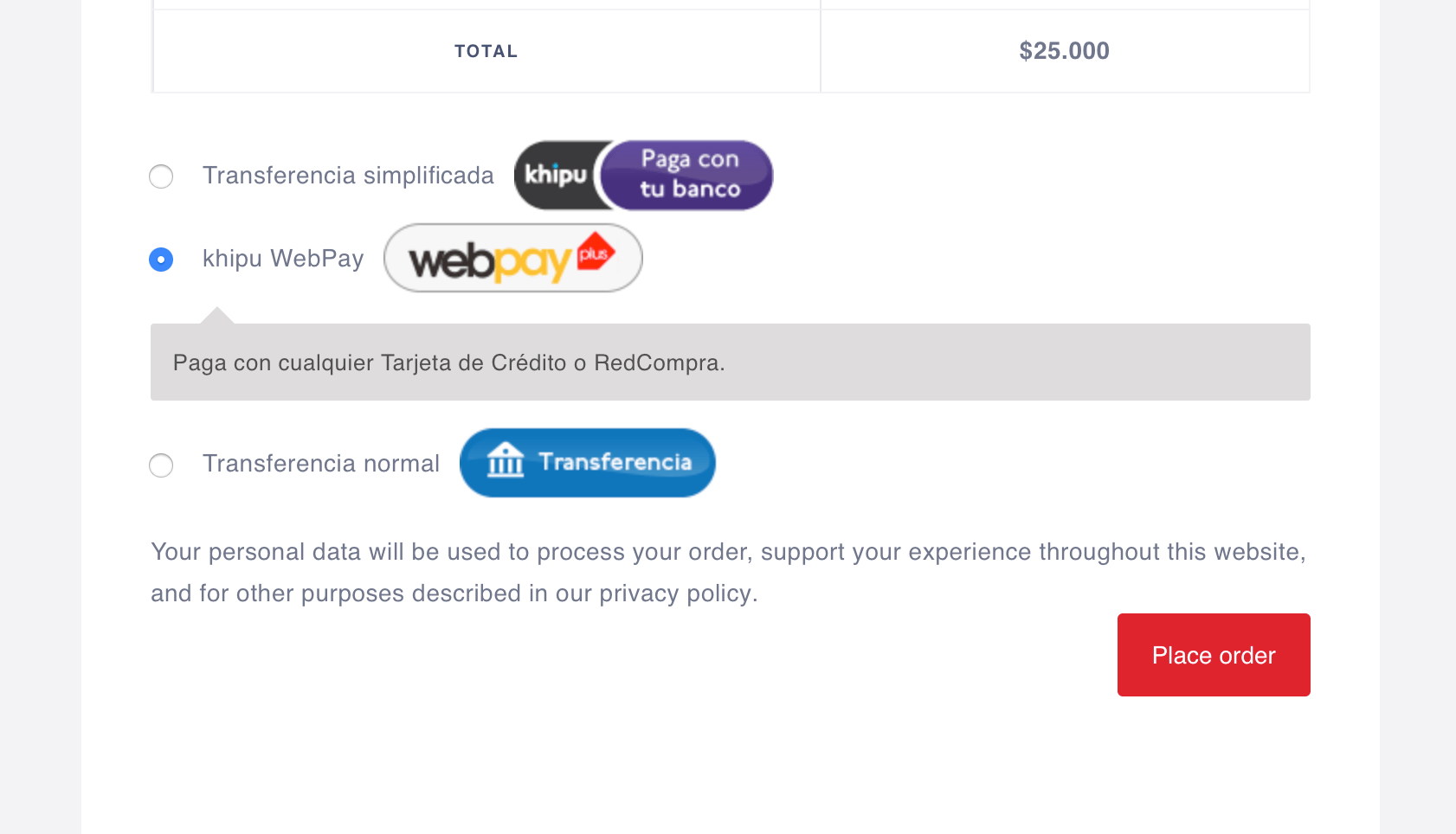Place the order with the red button
Screen dimensions: 1456x834
[x=1214, y=655]
